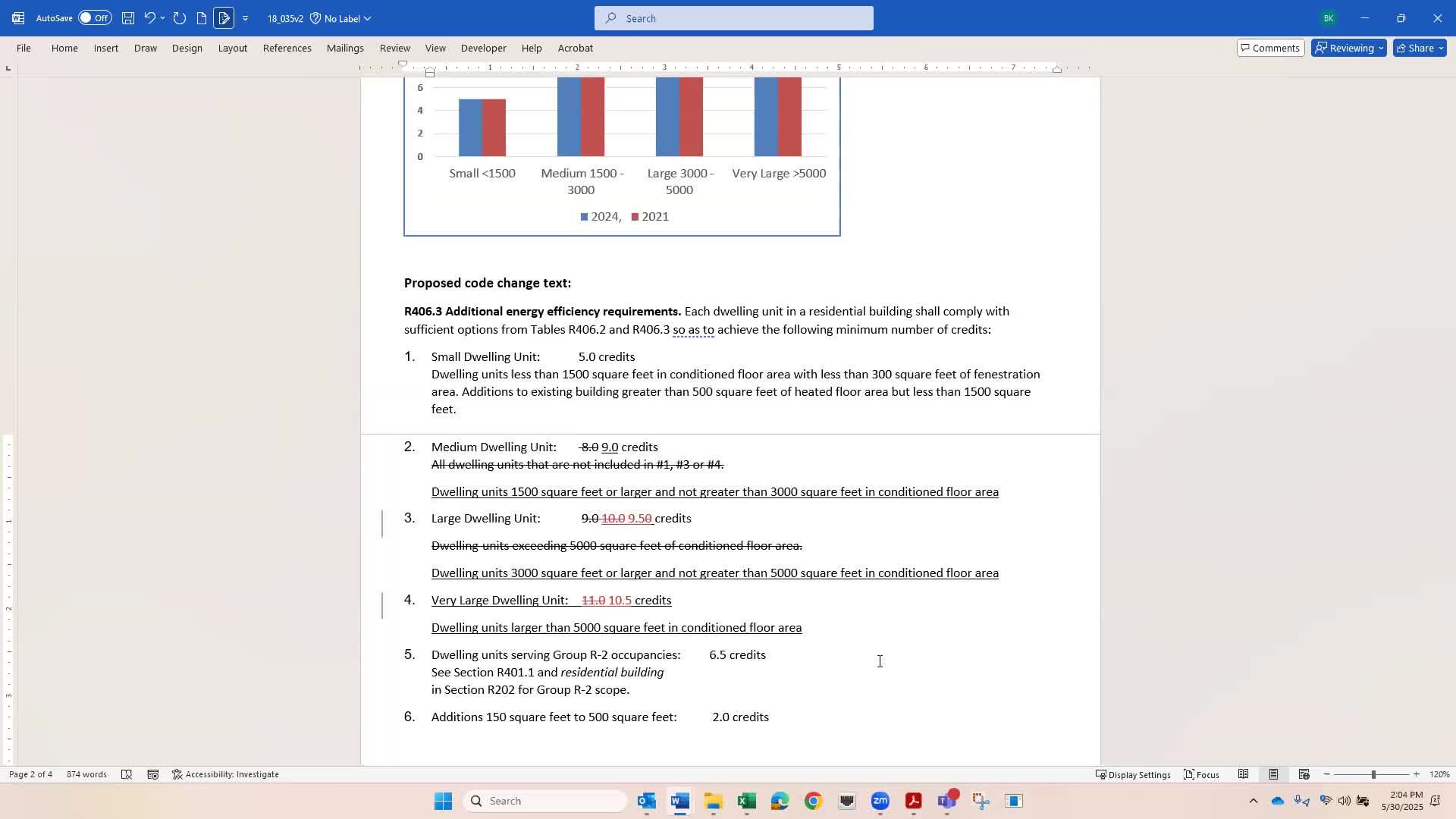
Task: Open the Design tab
Action: [187, 48]
